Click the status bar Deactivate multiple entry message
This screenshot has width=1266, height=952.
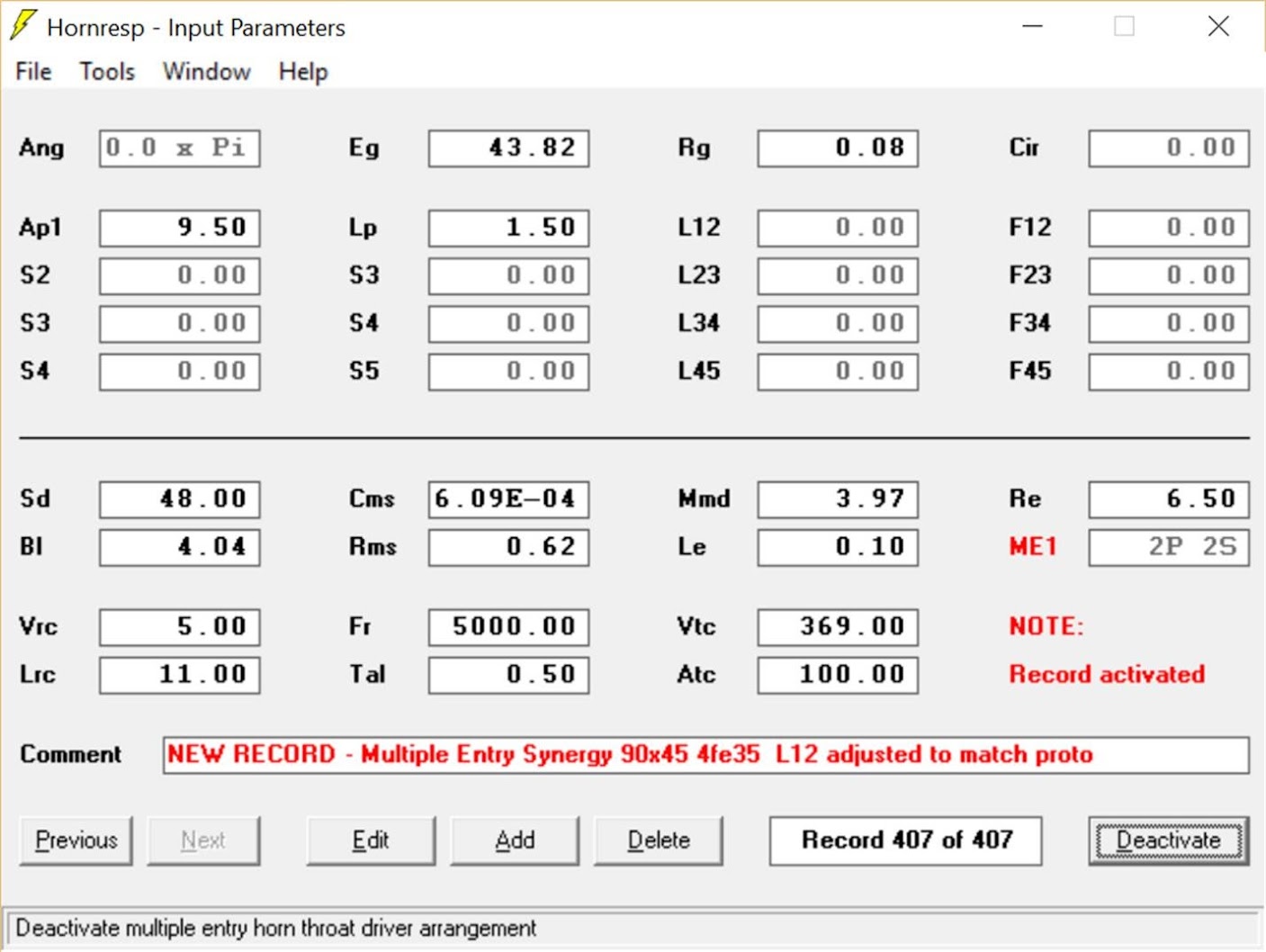pyautogui.click(x=275, y=929)
